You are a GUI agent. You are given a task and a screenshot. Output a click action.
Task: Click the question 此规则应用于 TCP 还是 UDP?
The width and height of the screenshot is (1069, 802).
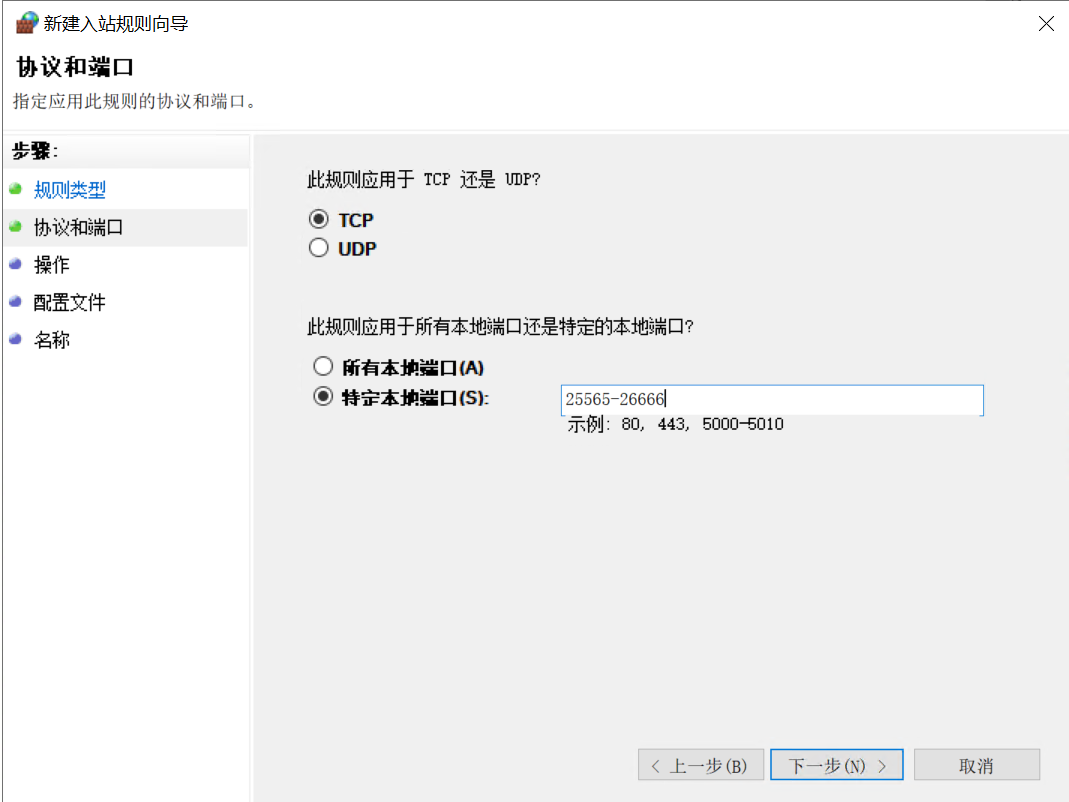click(x=423, y=179)
